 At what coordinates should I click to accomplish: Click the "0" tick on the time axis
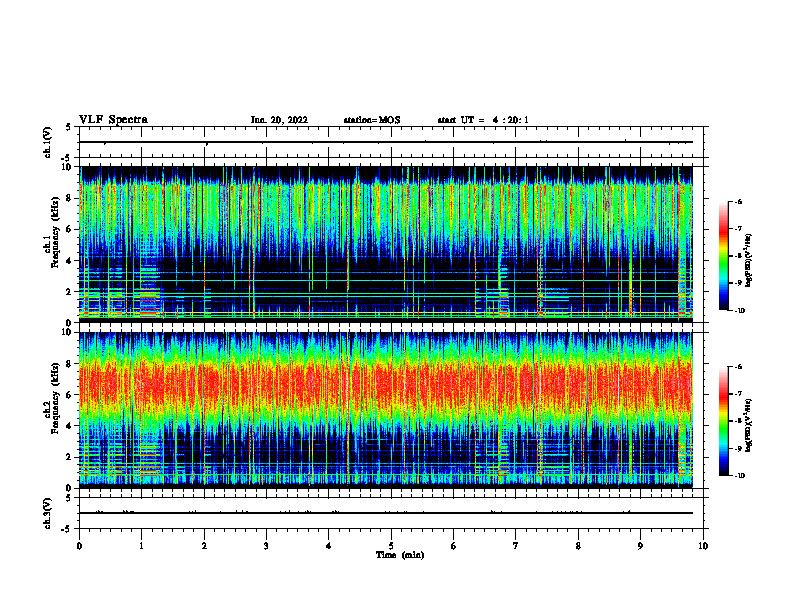[x=79, y=546]
